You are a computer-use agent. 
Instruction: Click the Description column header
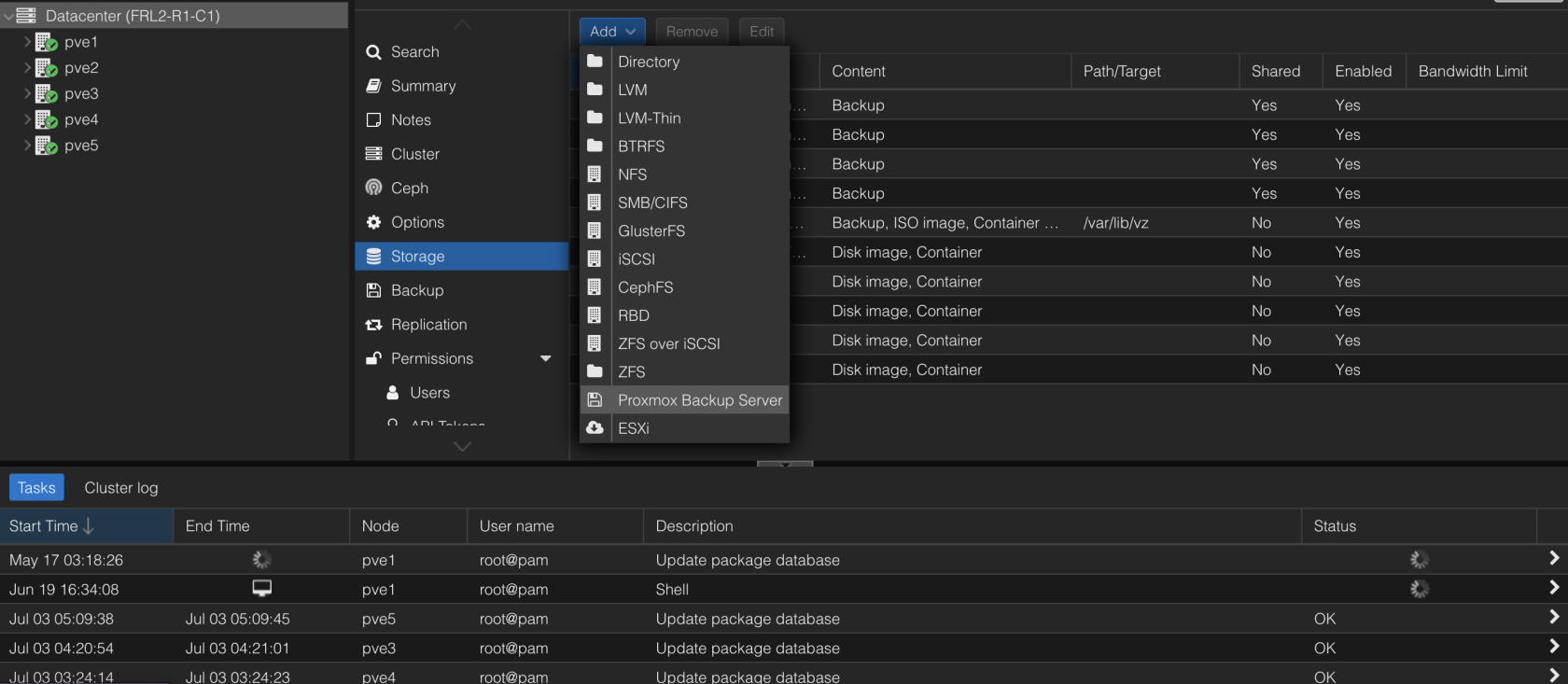(973, 526)
